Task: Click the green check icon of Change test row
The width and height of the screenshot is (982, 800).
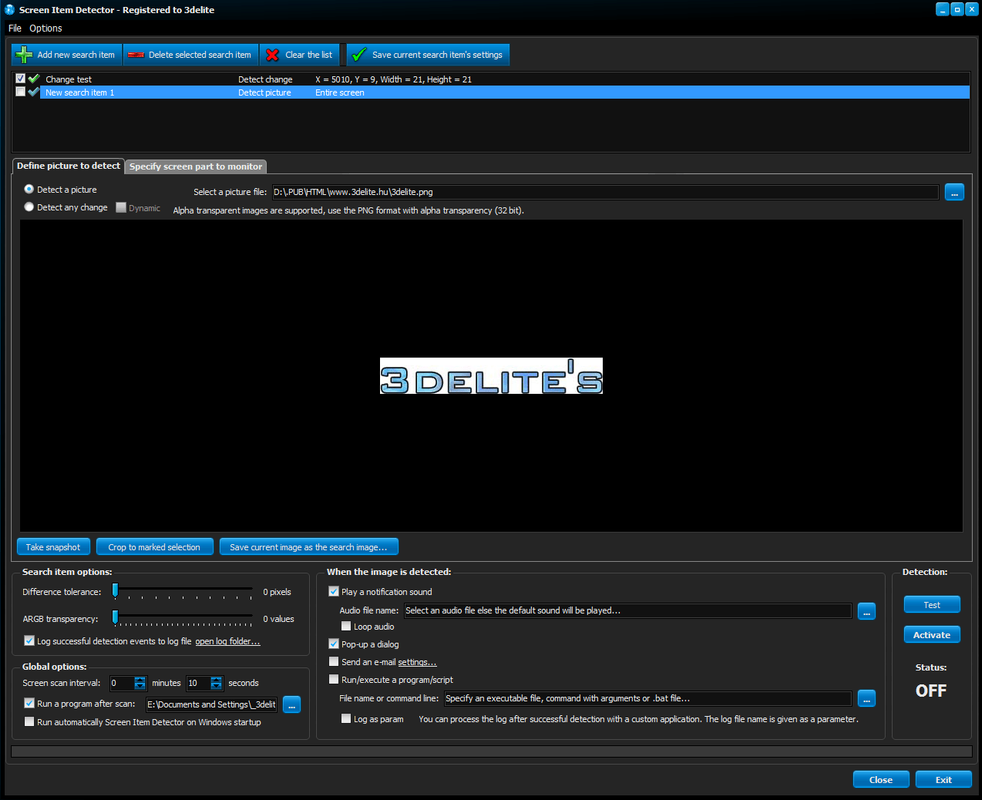Action: (34, 79)
